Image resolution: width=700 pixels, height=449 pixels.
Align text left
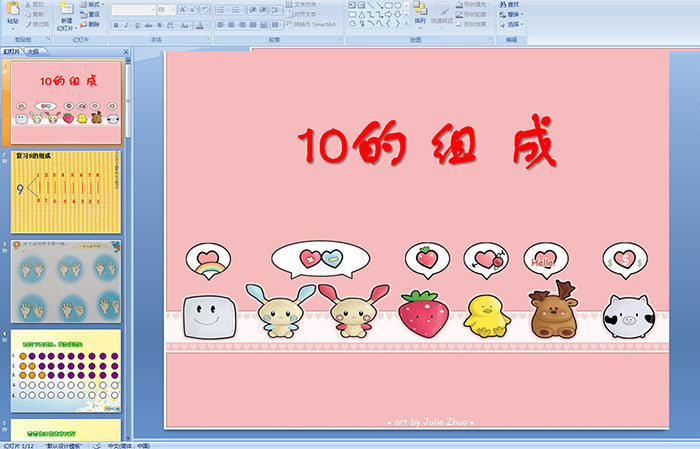[220, 25]
